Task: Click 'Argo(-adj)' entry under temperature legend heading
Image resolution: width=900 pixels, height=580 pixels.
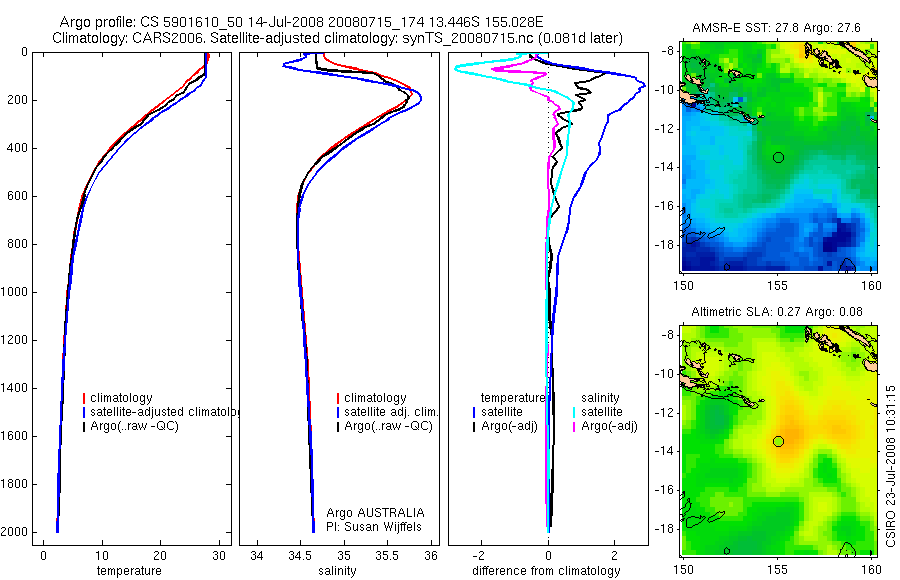Action: pyautogui.click(x=509, y=426)
